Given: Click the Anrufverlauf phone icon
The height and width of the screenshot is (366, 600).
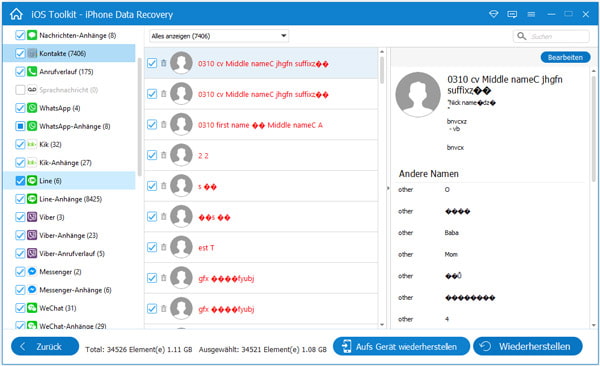Looking at the screenshot, I should pyautogui.click(x=32, y=72).
